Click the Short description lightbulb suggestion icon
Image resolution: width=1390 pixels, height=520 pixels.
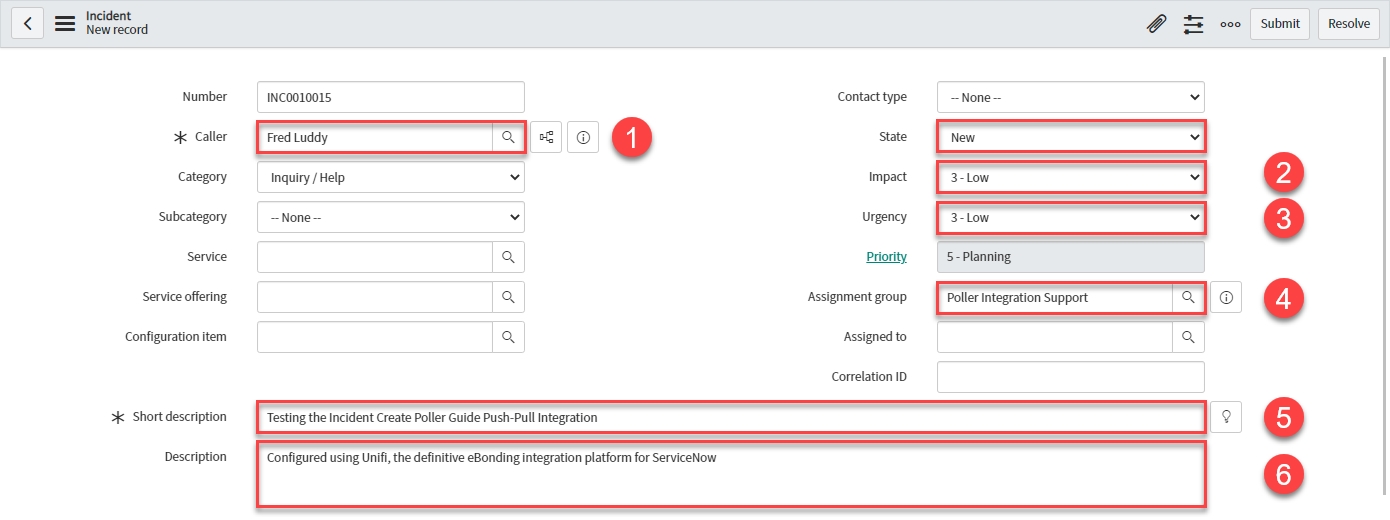(x=1226, y=417)
